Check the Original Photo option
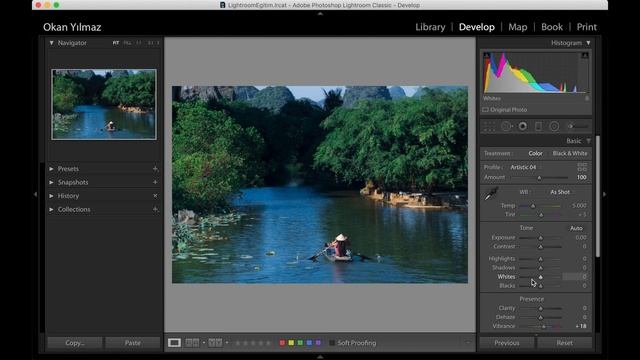The image size is (640, 360). 485,110
